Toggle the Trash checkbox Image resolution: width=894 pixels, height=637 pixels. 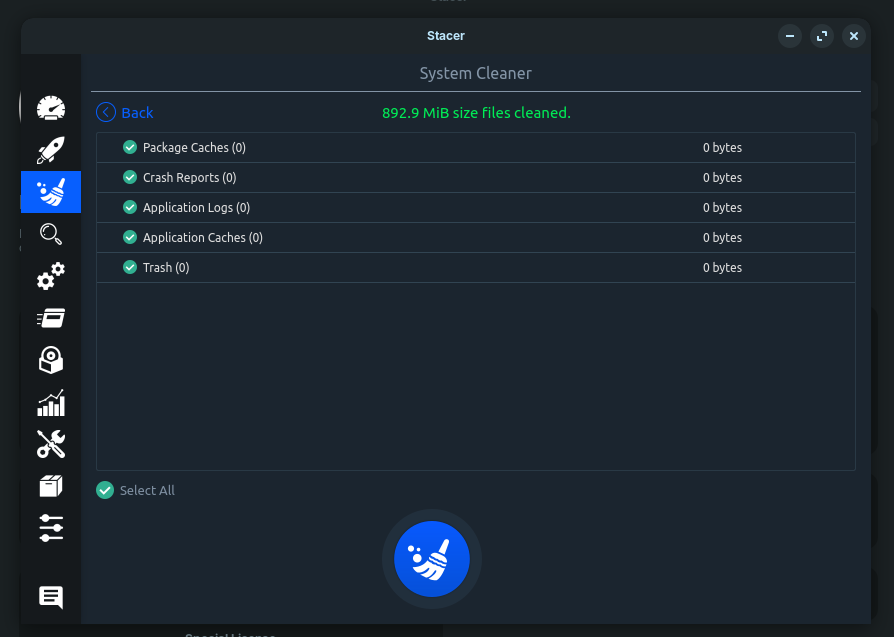pyautogui.click(x=130, y=267)
